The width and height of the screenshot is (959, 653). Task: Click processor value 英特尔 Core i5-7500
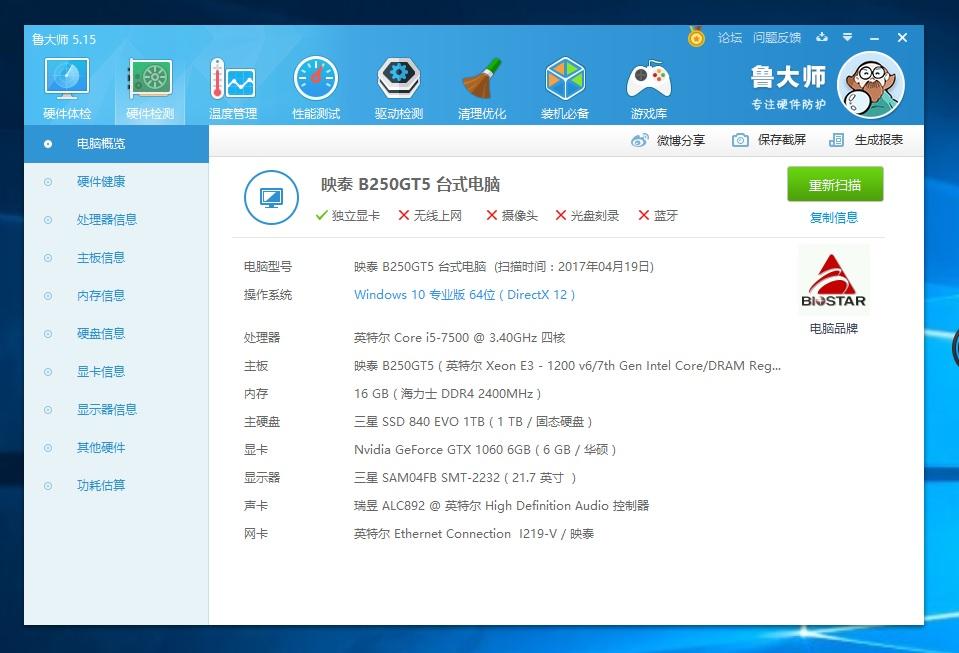(459, 338)
